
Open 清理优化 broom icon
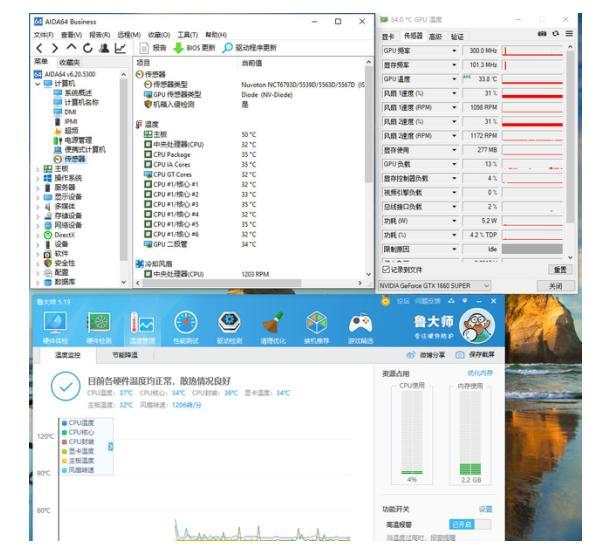273,327
